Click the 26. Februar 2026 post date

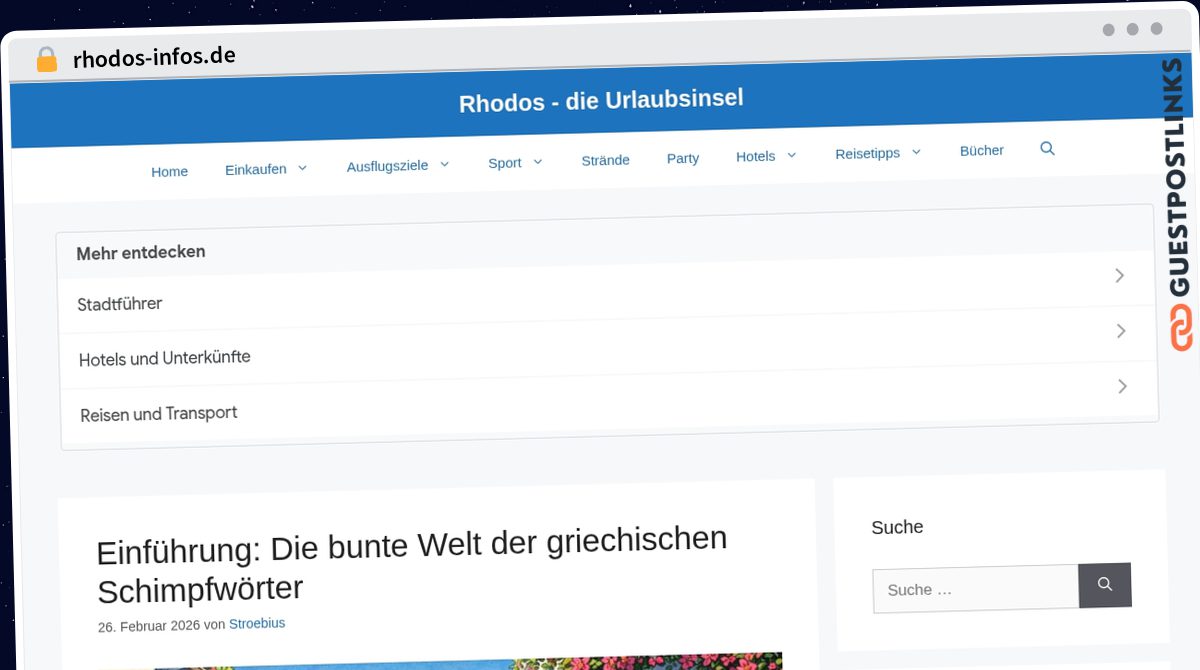pyautogui.click(x=149, y=626)
